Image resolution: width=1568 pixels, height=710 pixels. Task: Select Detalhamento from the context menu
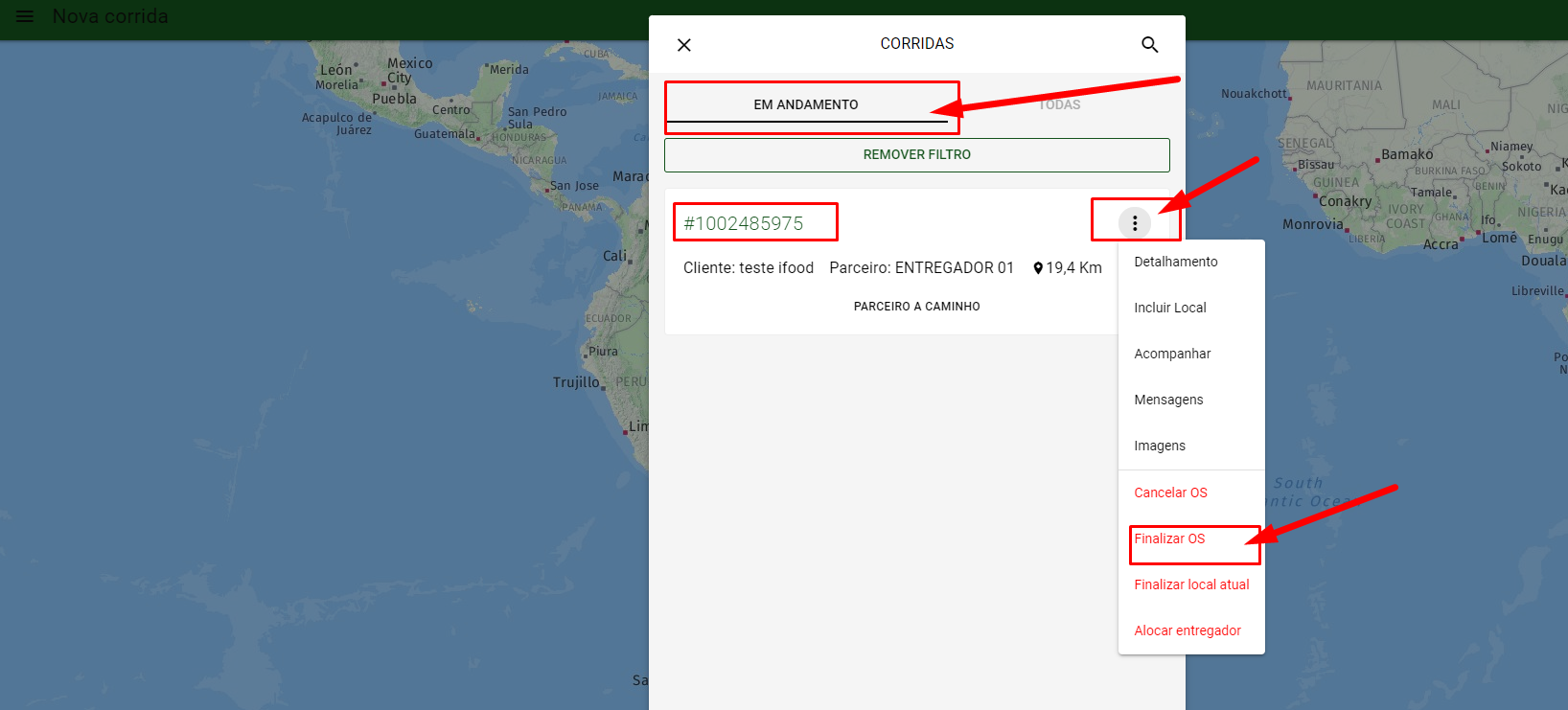[x=1191, y=262]
